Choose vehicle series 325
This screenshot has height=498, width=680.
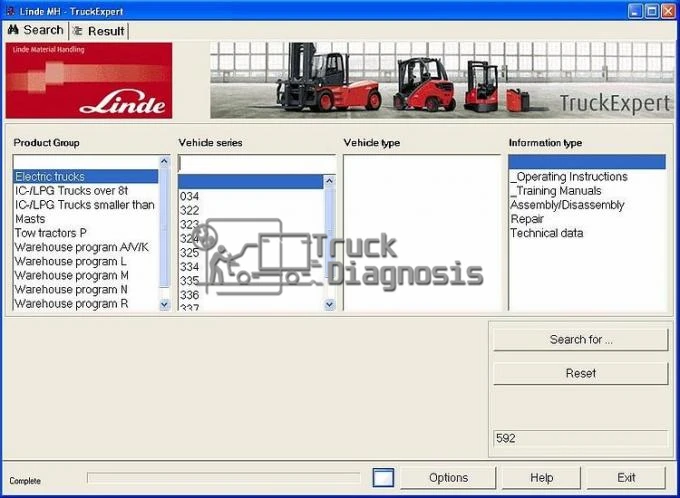[x=251, y=252]
